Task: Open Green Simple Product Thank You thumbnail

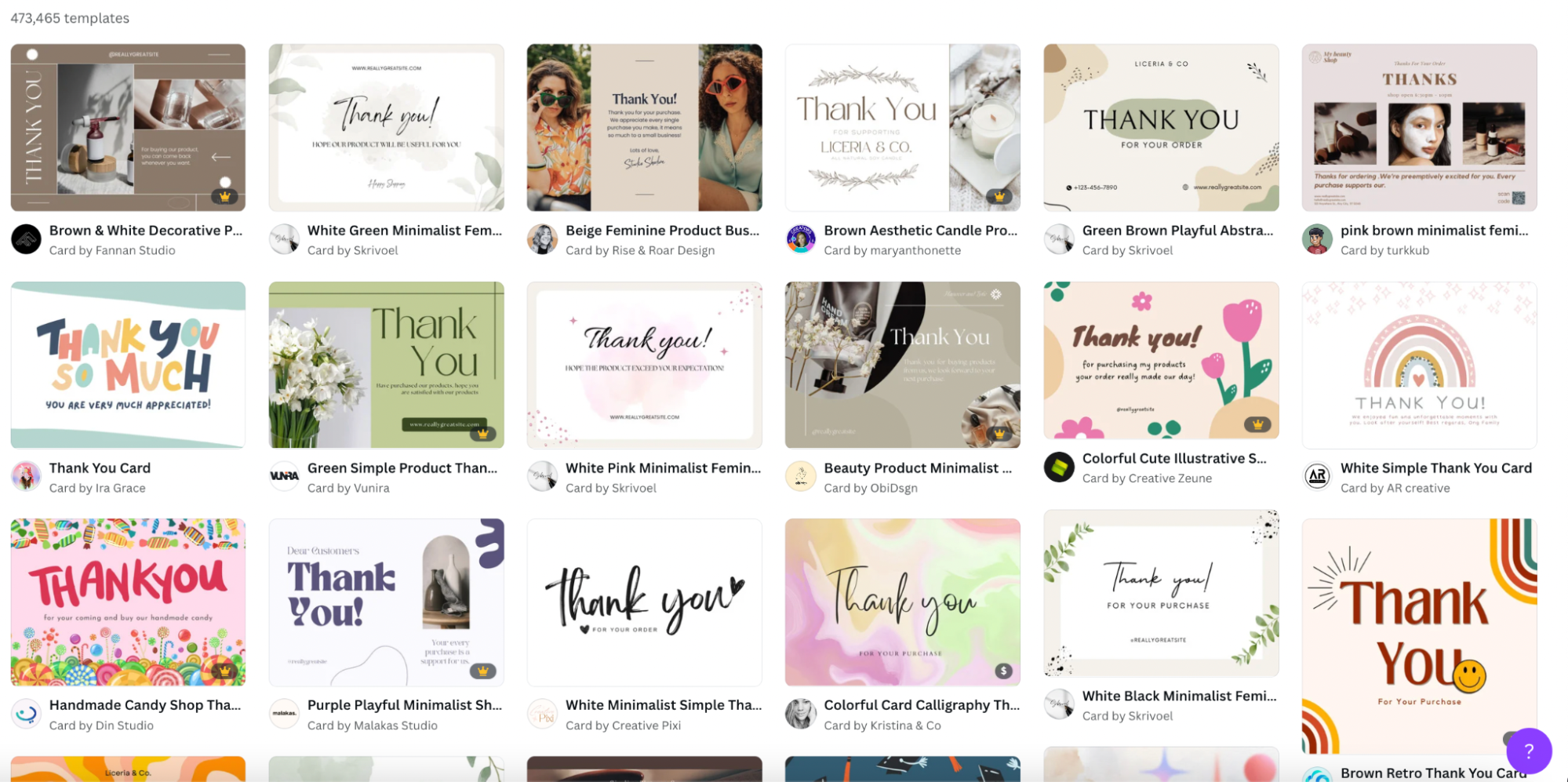Action: (386, 365)
